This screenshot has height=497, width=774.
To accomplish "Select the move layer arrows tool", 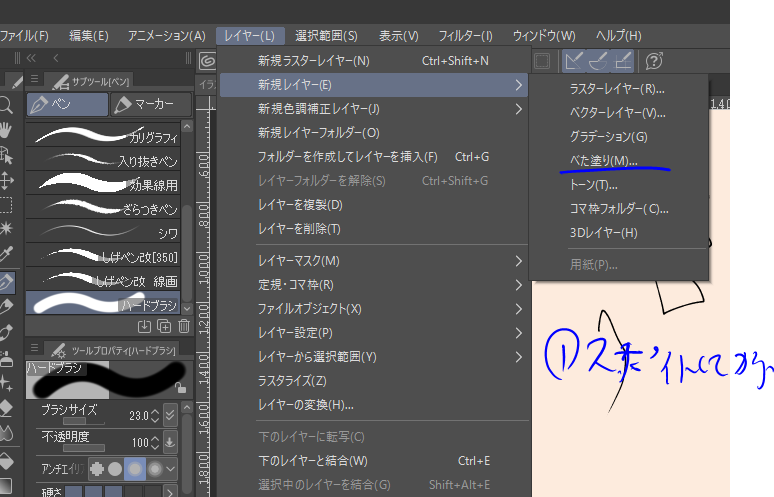I will point(6,180).
